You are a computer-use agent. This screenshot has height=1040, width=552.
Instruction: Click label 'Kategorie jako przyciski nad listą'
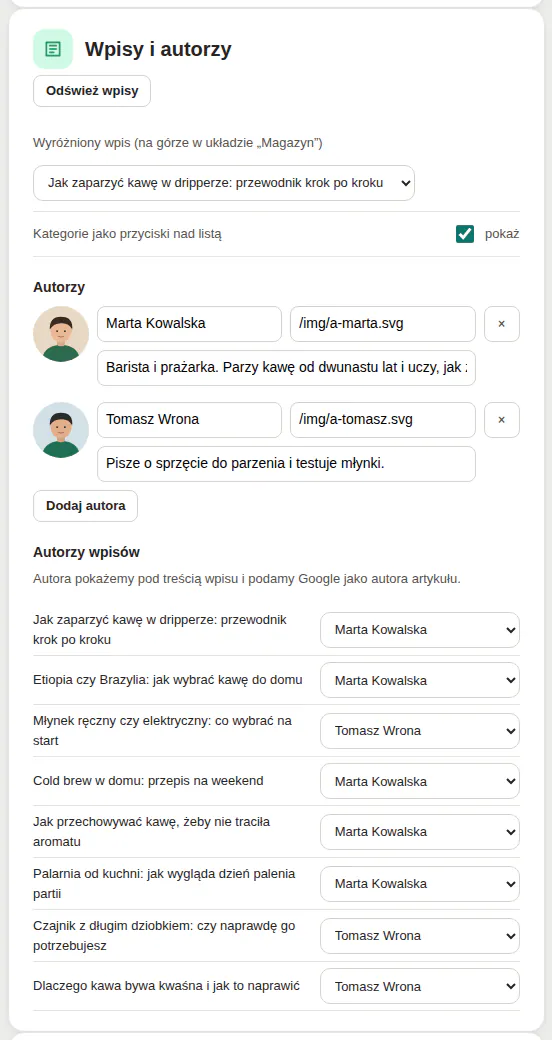[127, 234]
